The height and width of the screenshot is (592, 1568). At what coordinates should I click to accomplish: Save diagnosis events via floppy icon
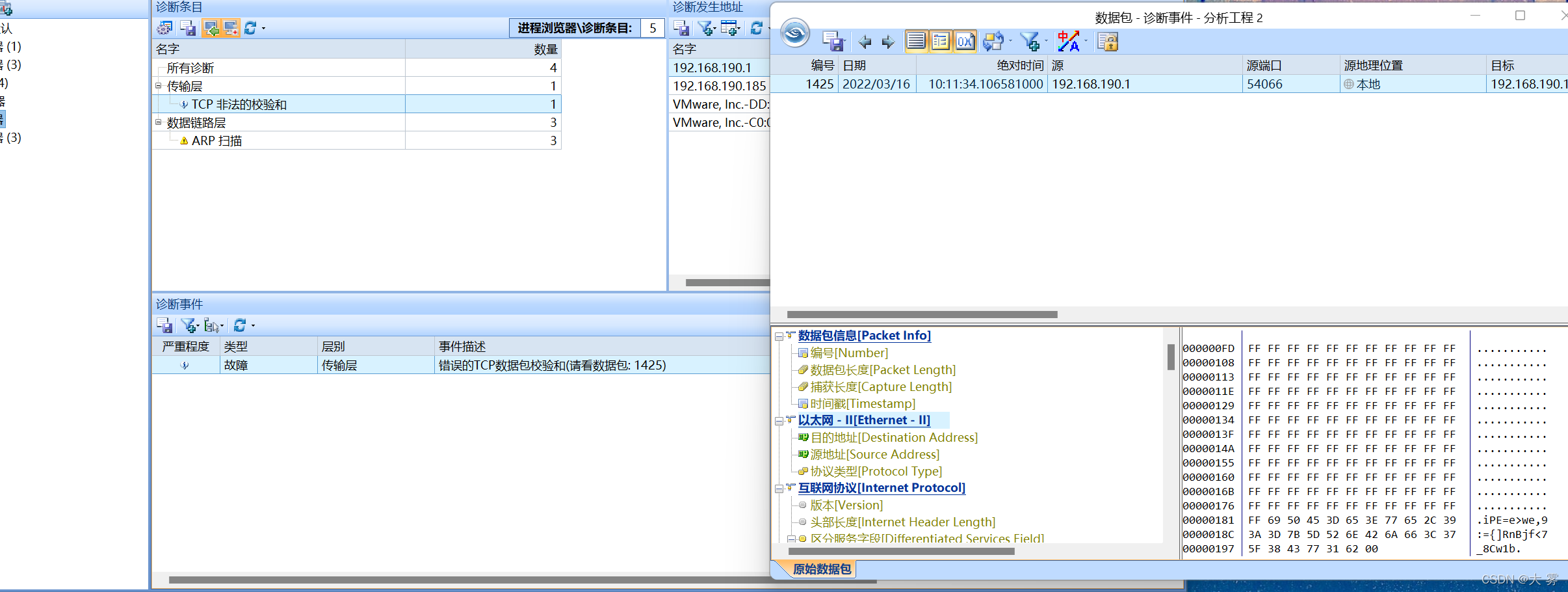click(164, 325)
